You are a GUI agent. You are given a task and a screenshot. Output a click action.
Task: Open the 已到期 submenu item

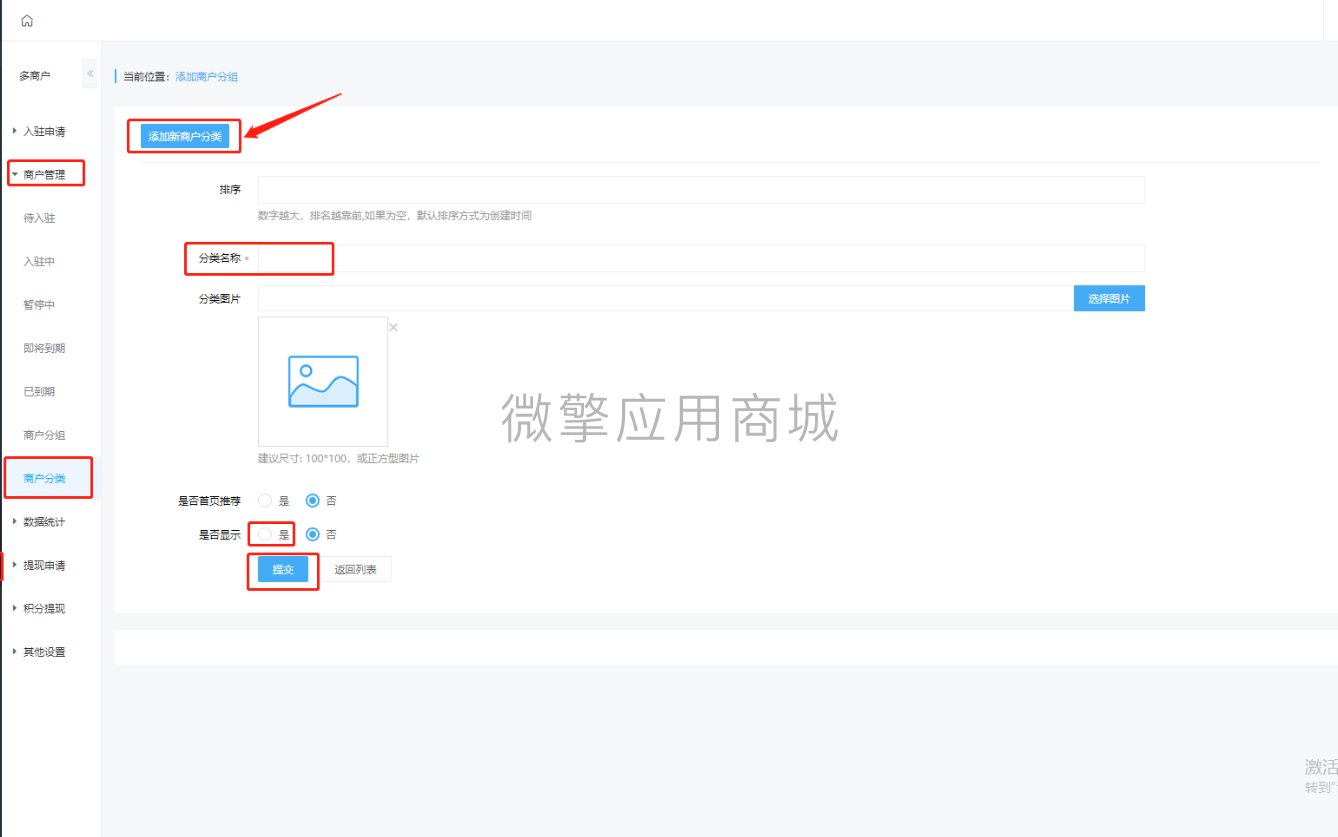[x=39, y=392]
